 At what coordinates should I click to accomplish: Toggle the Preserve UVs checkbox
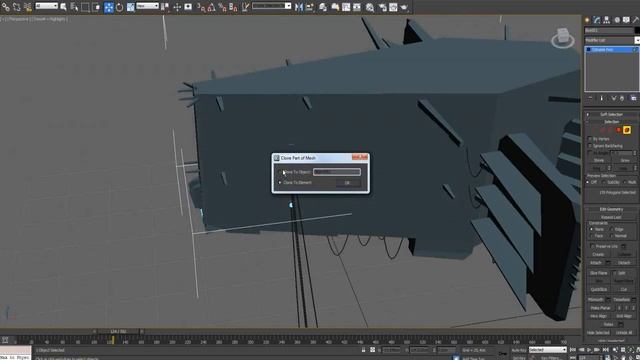[592, 247]
